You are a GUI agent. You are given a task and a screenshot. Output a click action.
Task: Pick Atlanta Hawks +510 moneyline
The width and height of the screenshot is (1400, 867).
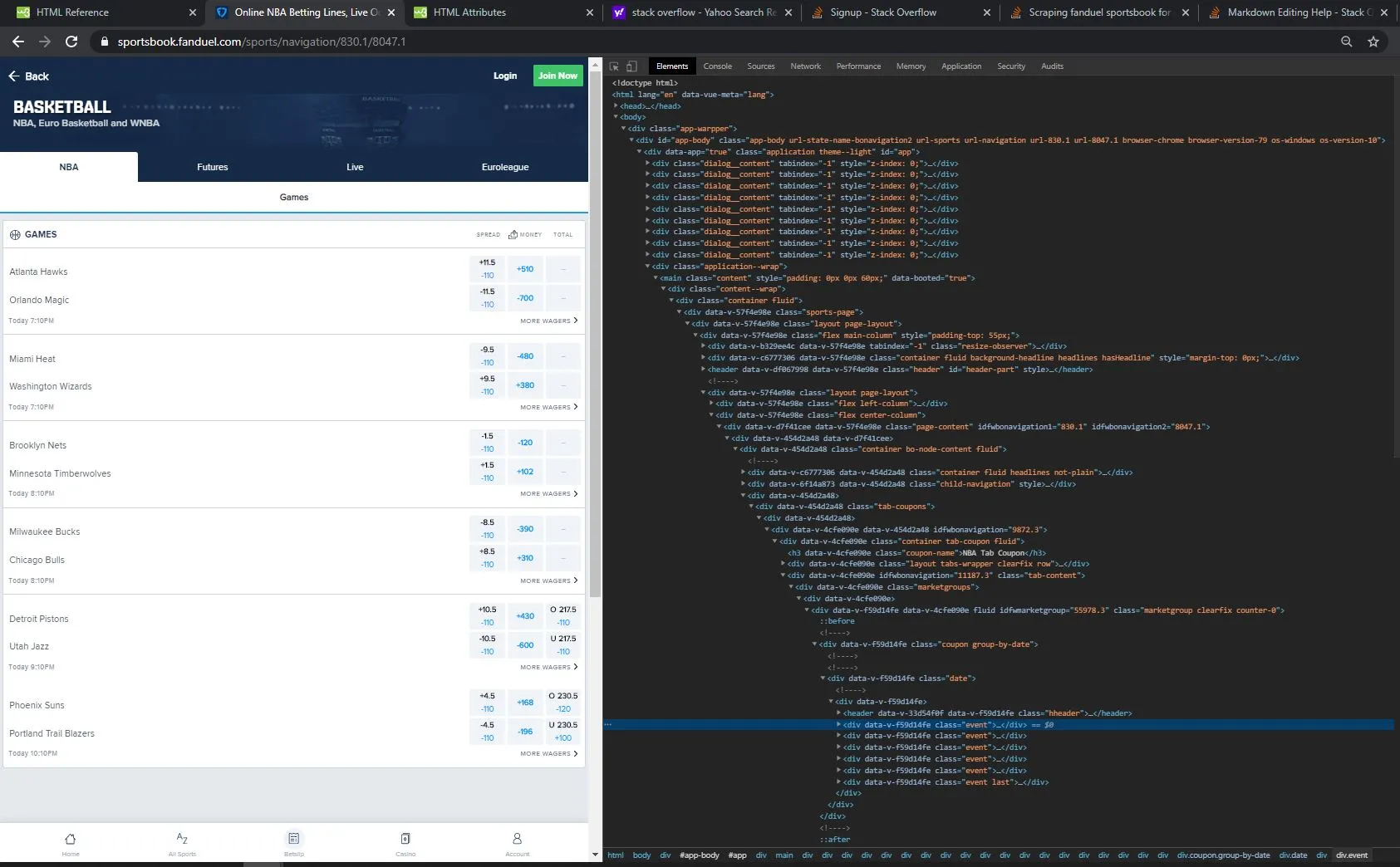click(x=525, y=269)
